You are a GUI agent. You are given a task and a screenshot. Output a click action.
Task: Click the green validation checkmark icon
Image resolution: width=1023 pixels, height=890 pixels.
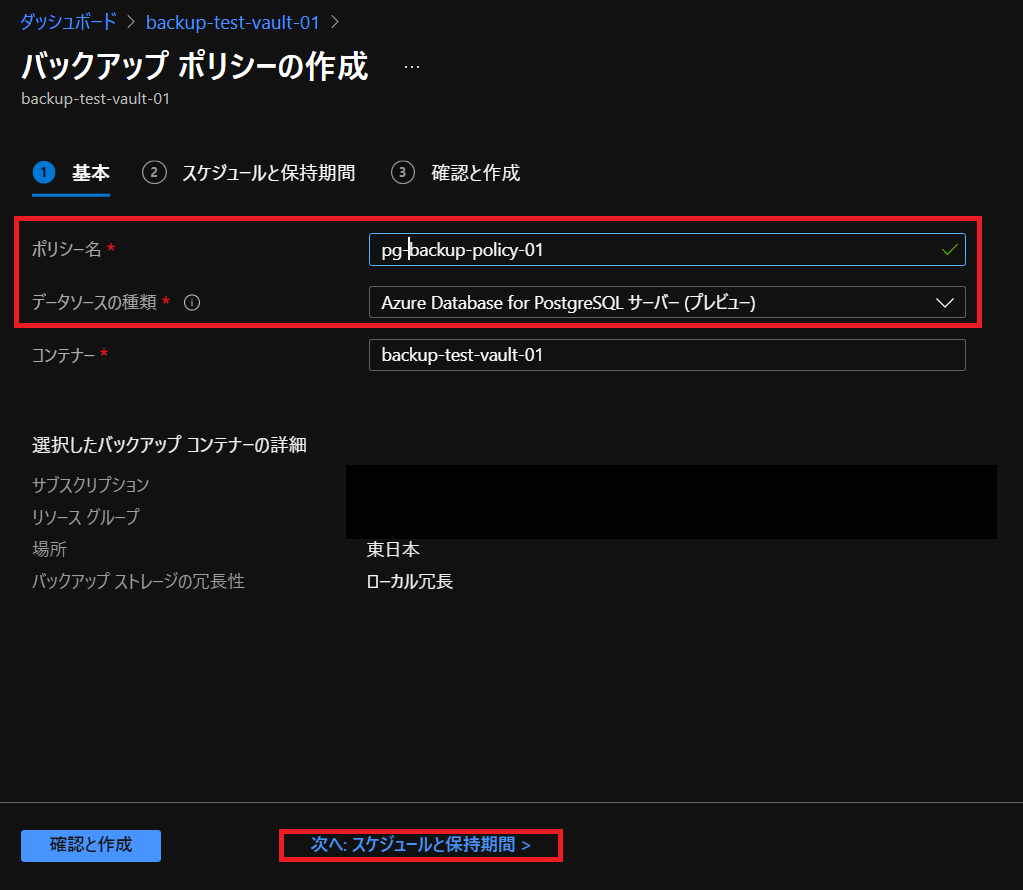(950, 249)
